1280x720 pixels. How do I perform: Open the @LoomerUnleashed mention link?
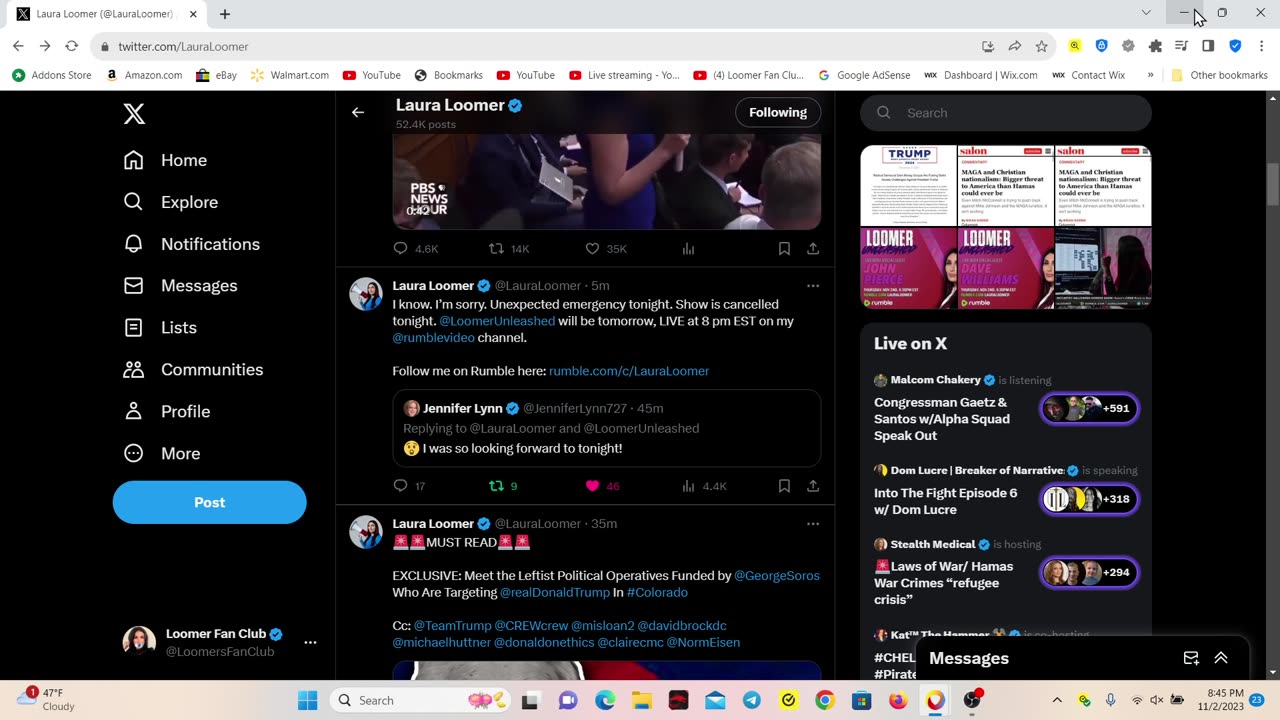pos(497,321)
